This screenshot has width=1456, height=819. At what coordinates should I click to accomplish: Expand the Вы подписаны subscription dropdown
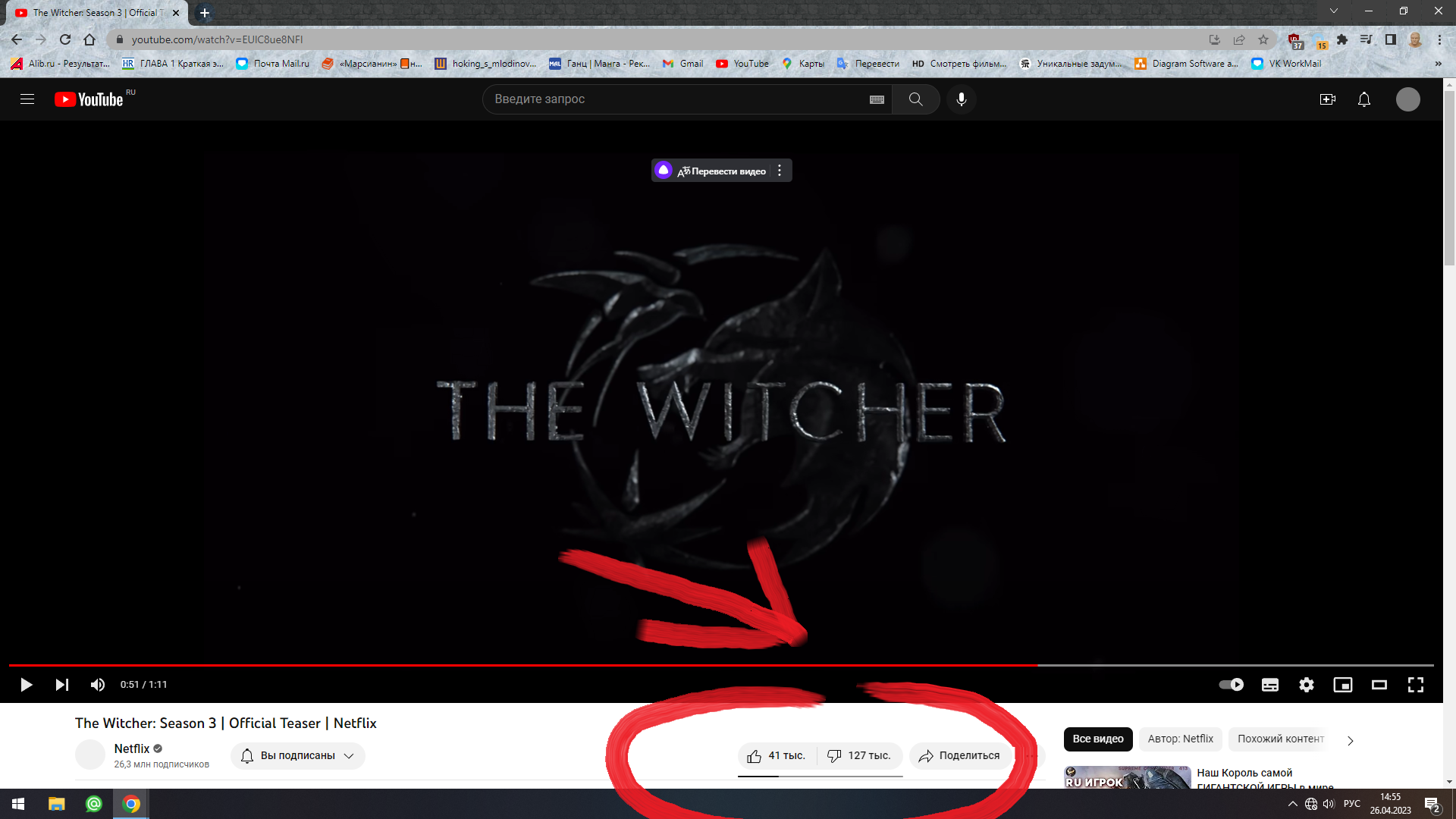[298, 756]
